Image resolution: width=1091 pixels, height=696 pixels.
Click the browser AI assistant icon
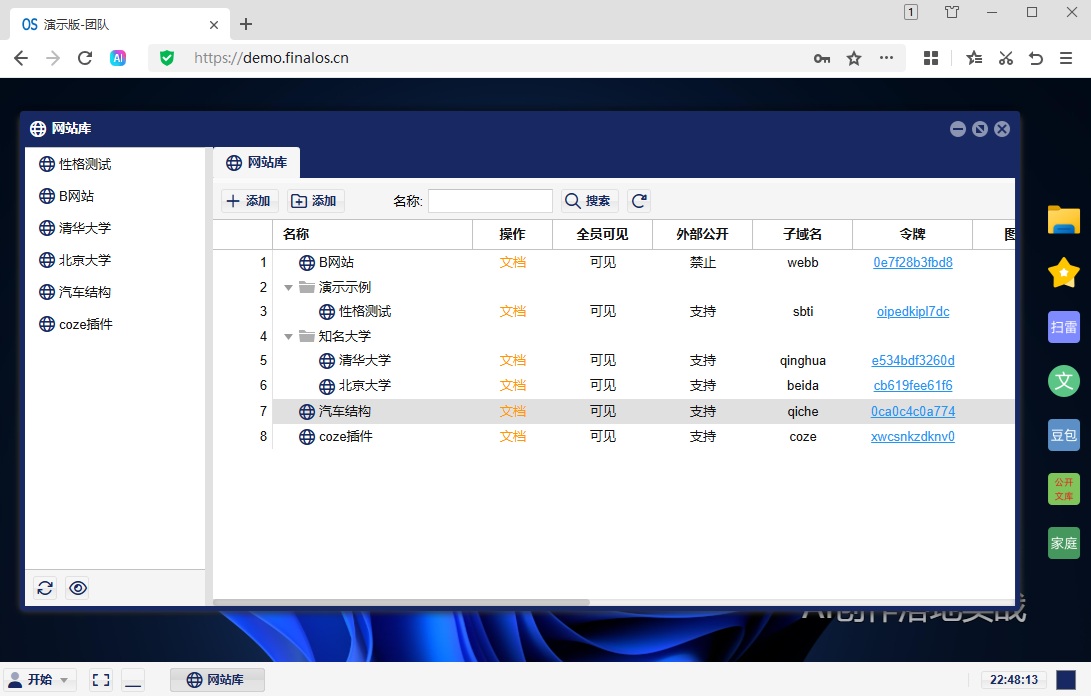pos(118,58)
